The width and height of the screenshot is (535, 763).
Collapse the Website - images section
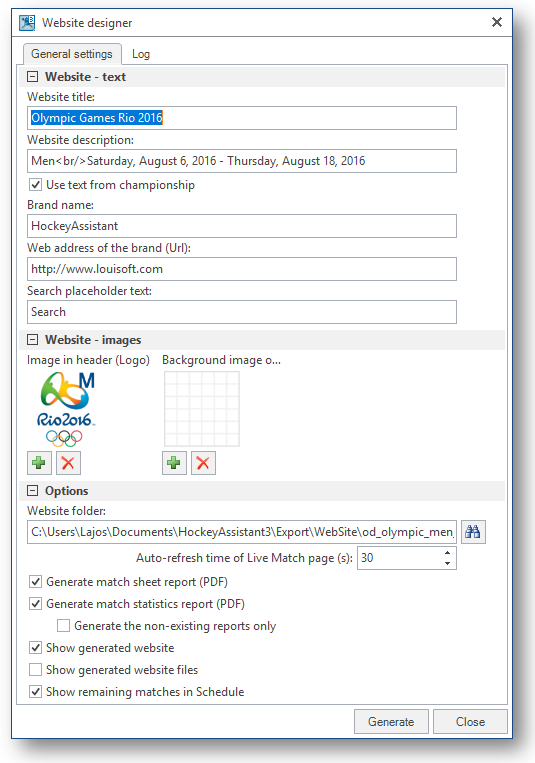(x=33, y=340)
